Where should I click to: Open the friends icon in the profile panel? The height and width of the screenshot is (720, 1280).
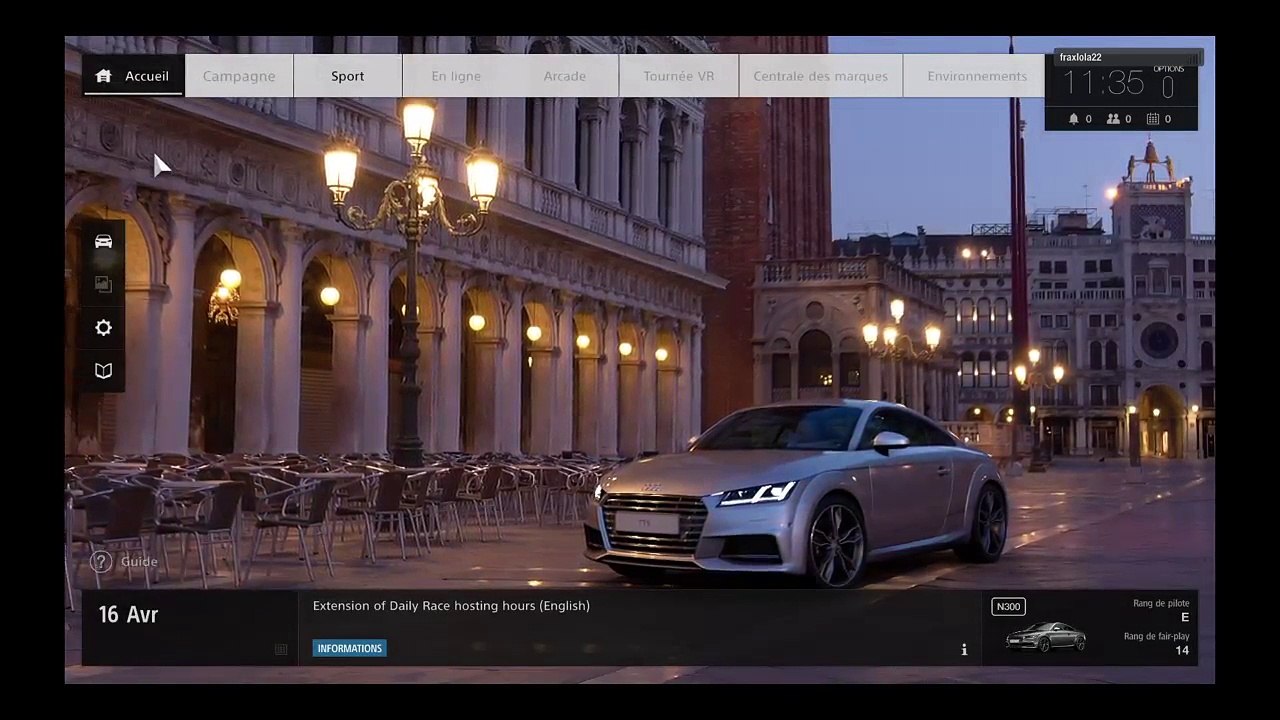point(1113,119)
